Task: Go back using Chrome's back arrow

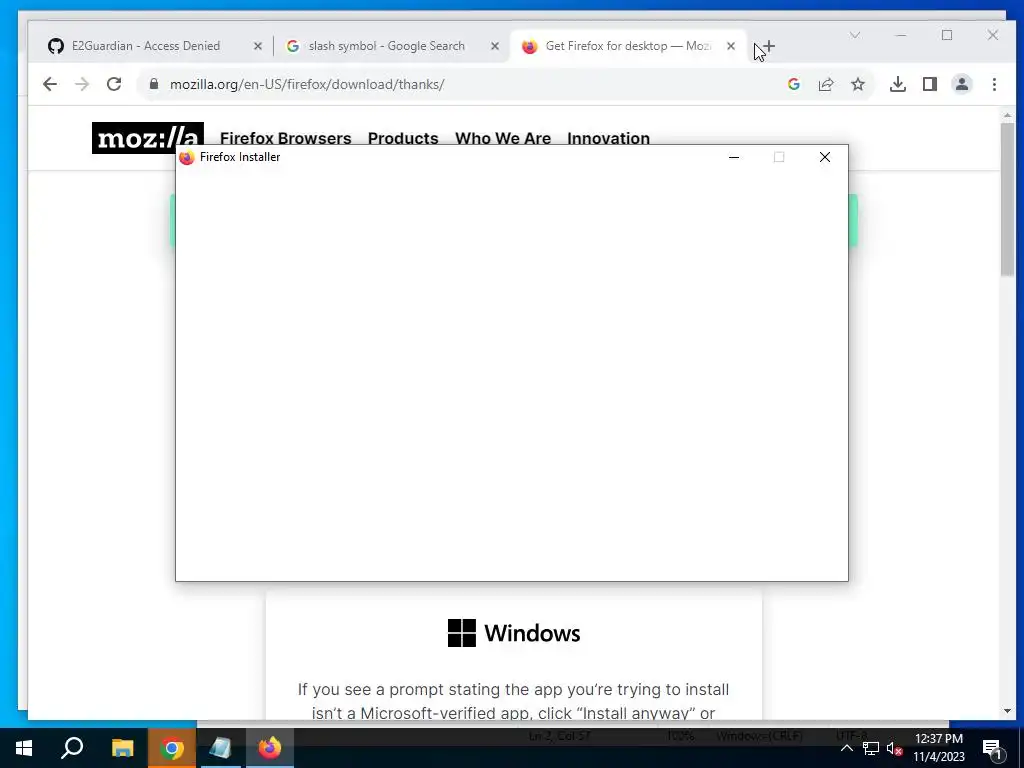Action: (50, 84)
